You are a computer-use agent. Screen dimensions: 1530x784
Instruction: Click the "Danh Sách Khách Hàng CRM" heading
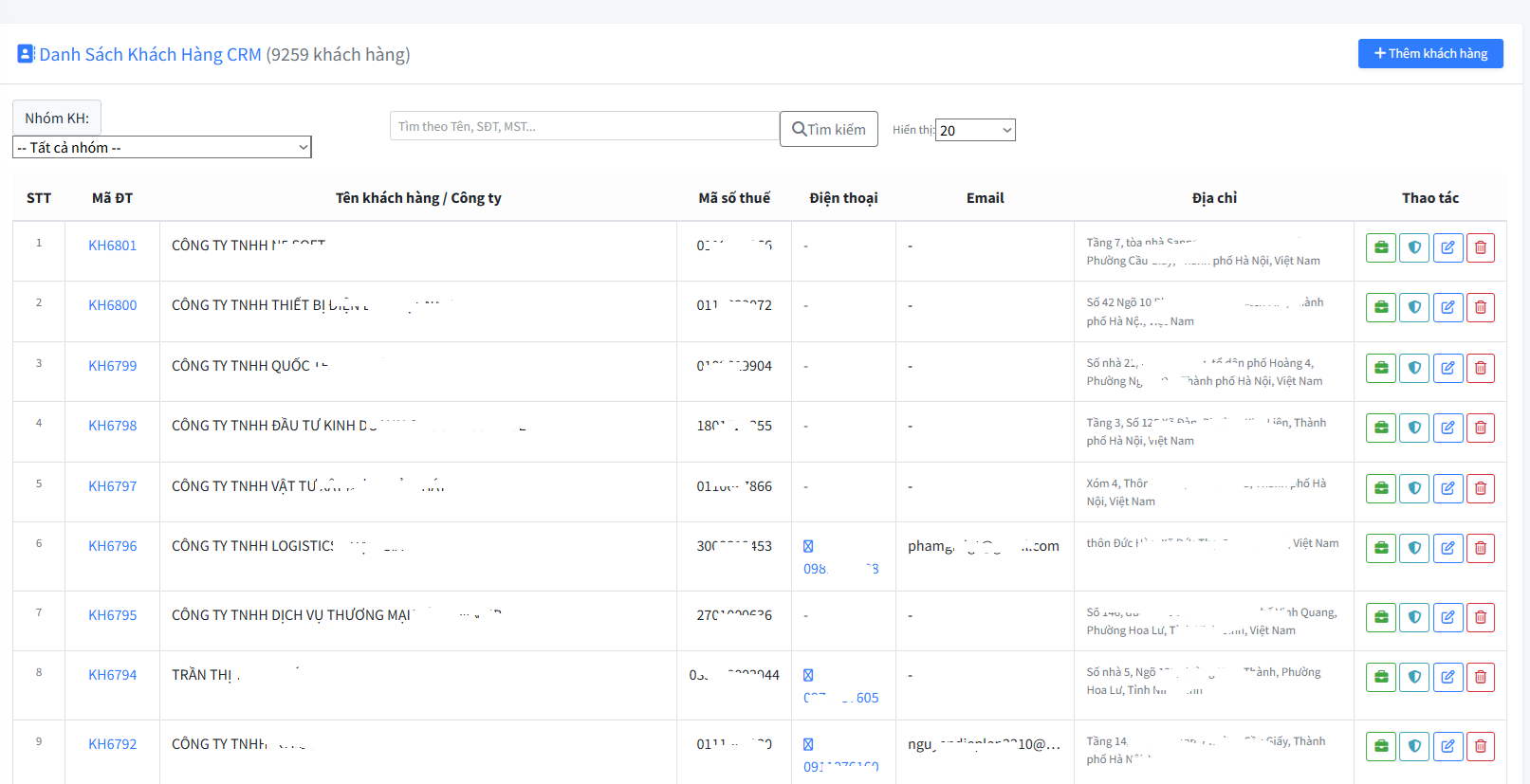(150, 54)
